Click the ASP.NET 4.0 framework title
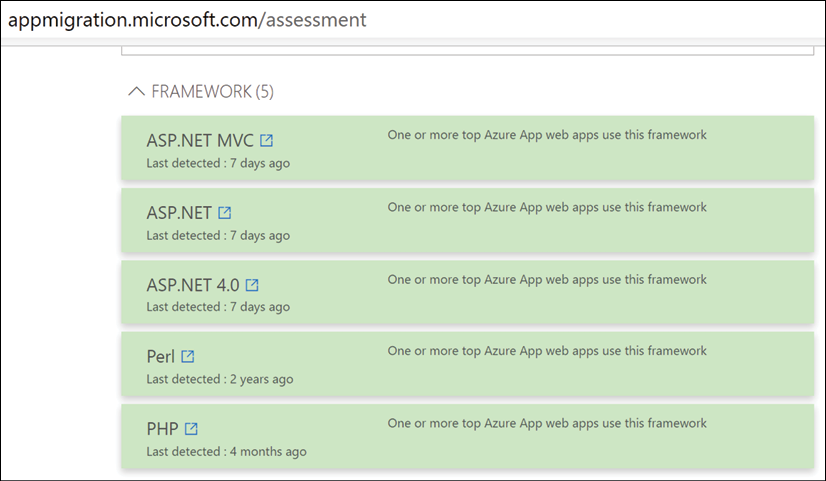Image resolution: width=826 pixels, height=481 pixels. pyautogui.click(x=193, y=285)
